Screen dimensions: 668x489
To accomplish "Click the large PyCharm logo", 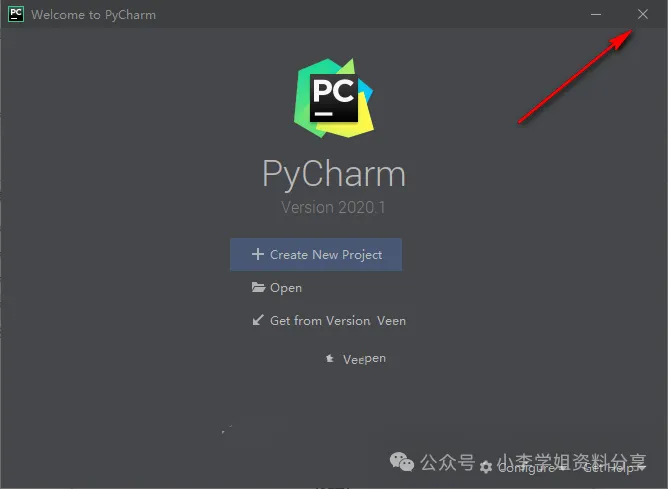I will [334, 98].
